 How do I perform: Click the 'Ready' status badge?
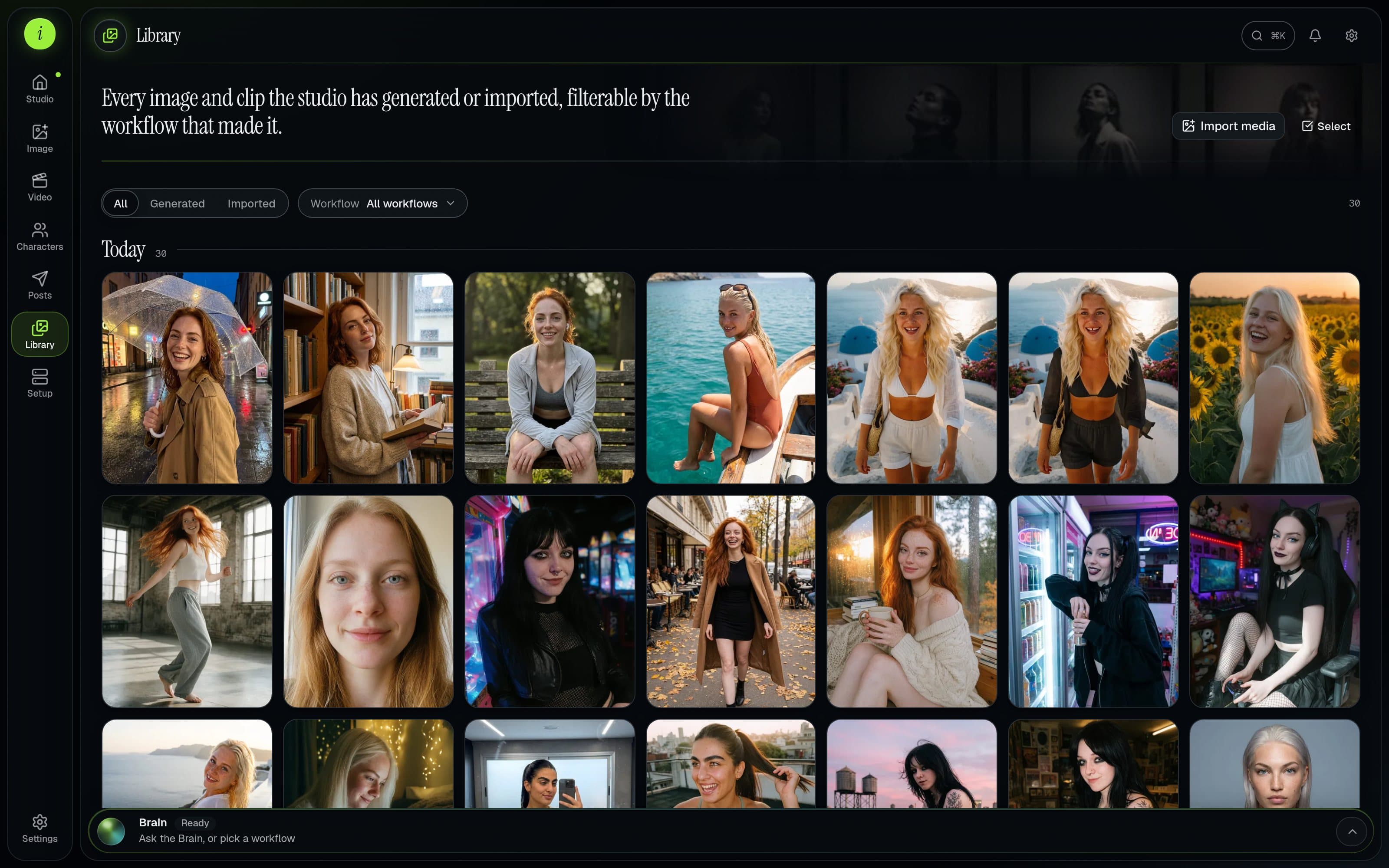[x=194, y=823]
